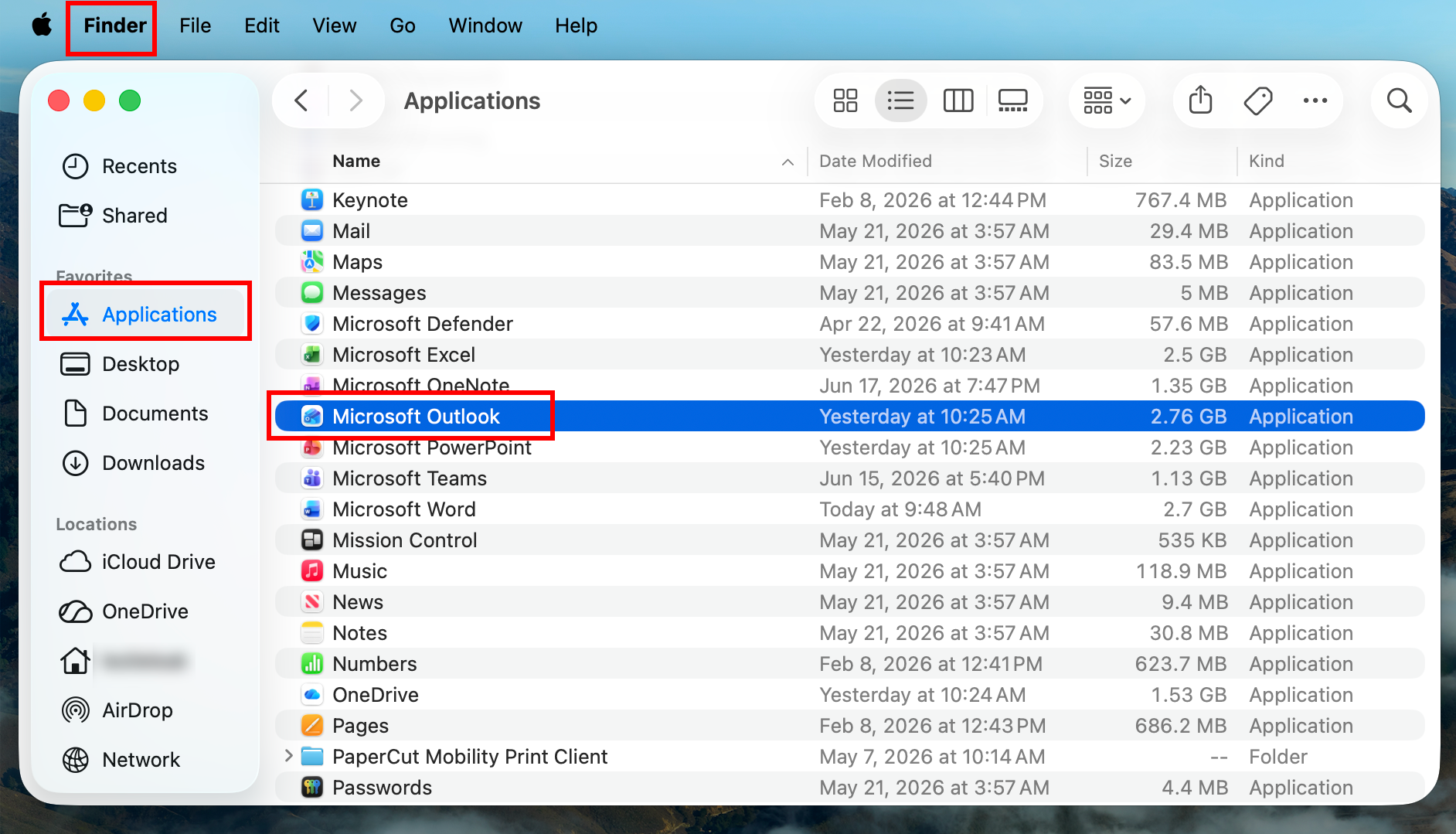Click the 2.76 GB size cell
This screenshot has height=834, width=1456.
(1188, 417)
